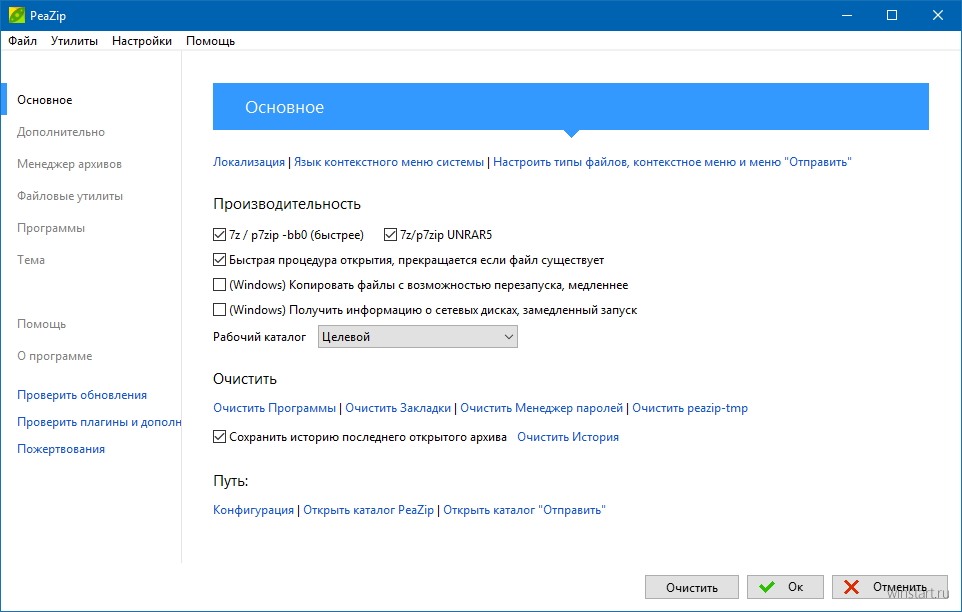The image size is (962, 612).
Task: Click the Очистить Программы link
Action: (274, 408)
